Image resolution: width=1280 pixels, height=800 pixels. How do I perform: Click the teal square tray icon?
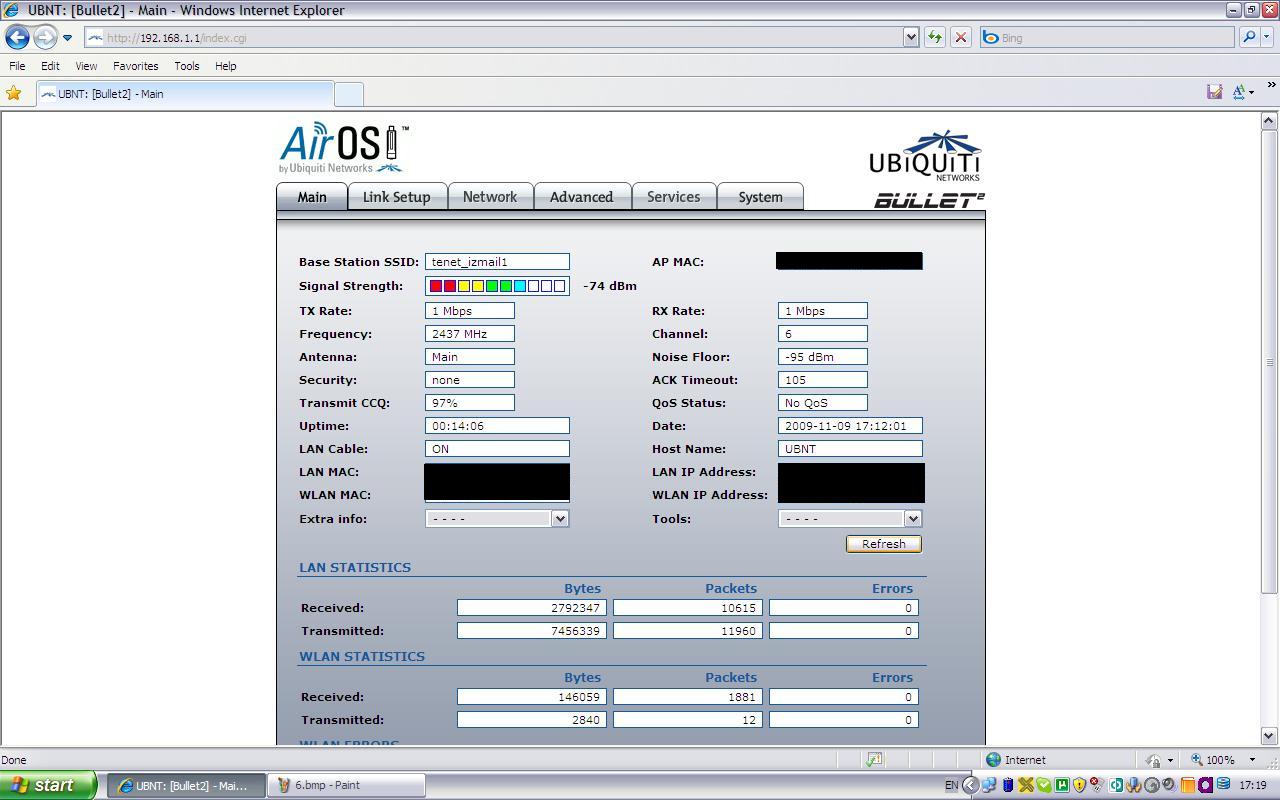[x=1116, y=785]
